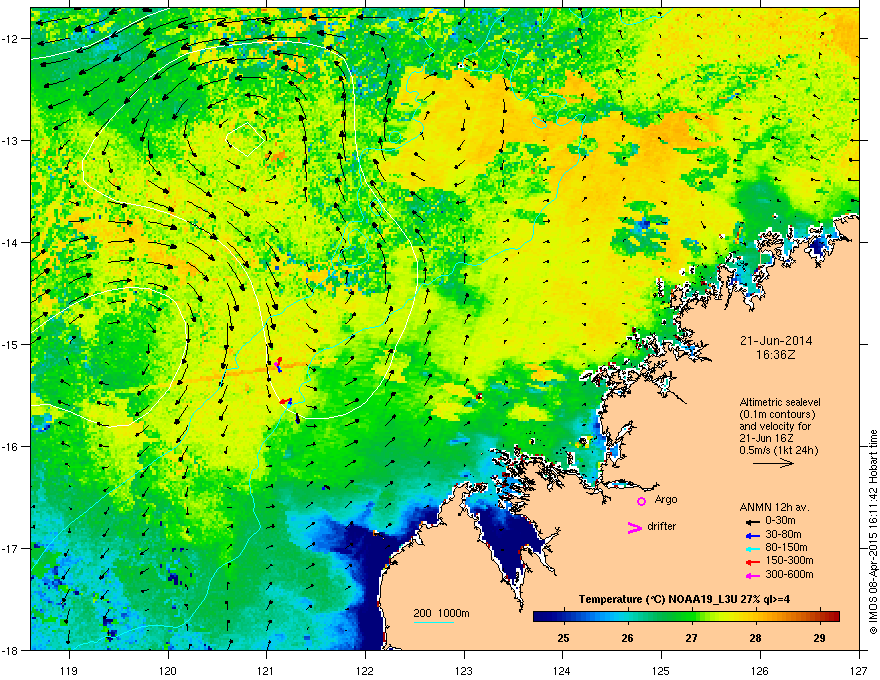Screen dimensions: 880x680
Task: Click the colorbar tick label 27
Action: 691,638
